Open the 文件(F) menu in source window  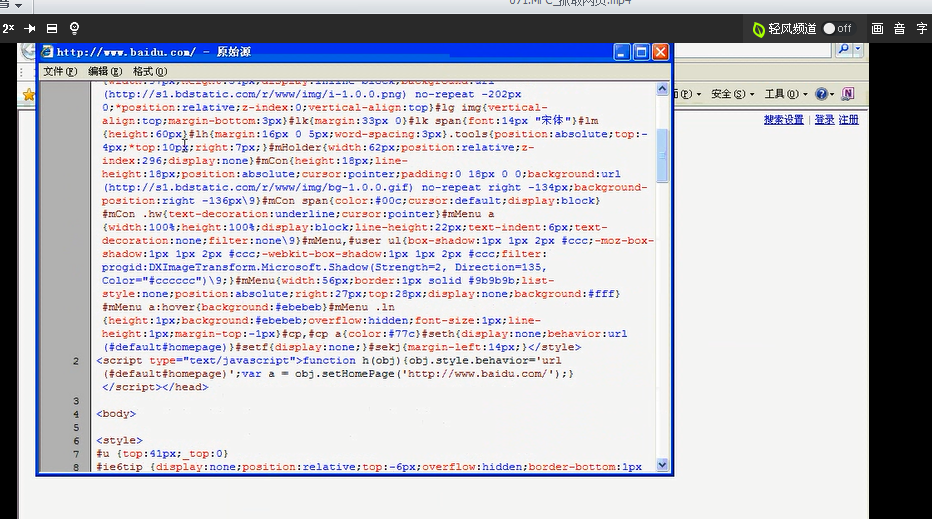(60, 71)
